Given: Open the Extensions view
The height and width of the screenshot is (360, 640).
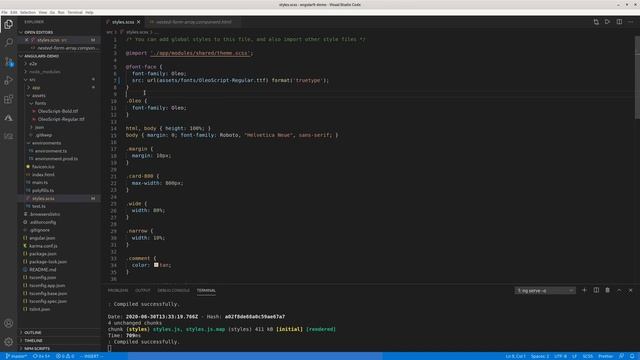Looking at the screenshot, I should point(9,99).
